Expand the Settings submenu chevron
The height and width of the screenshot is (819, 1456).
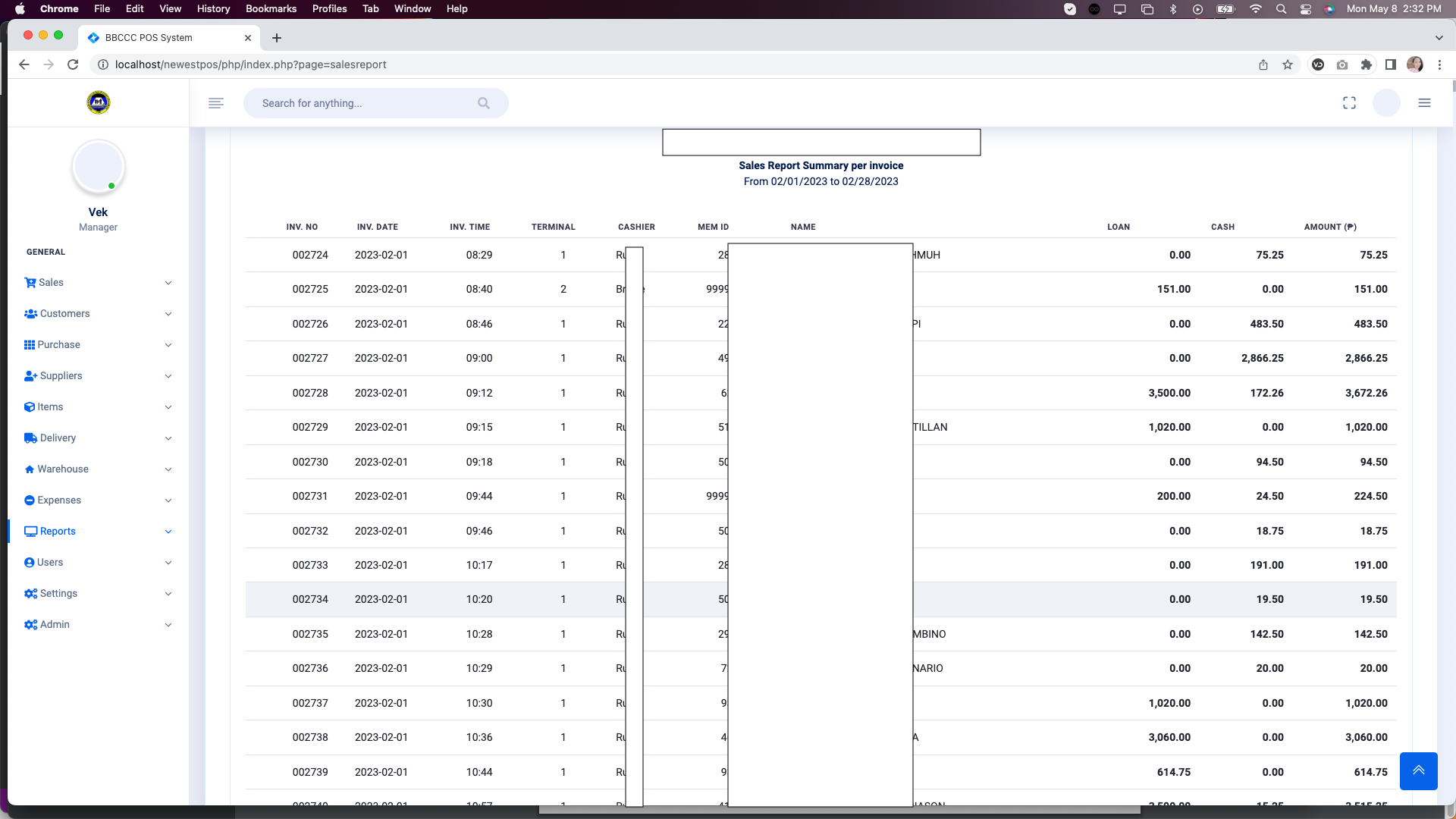click(168, 594)
